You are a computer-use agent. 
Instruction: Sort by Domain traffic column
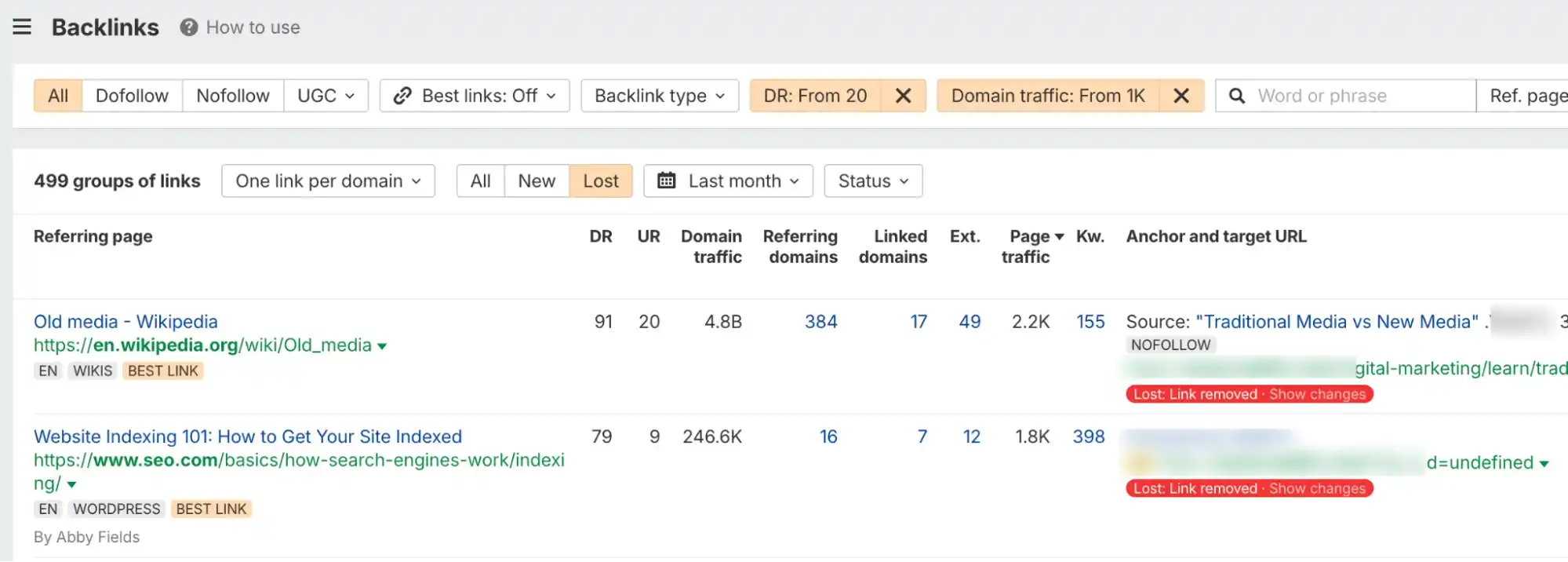pyautogui.click(x=711, y=246)
